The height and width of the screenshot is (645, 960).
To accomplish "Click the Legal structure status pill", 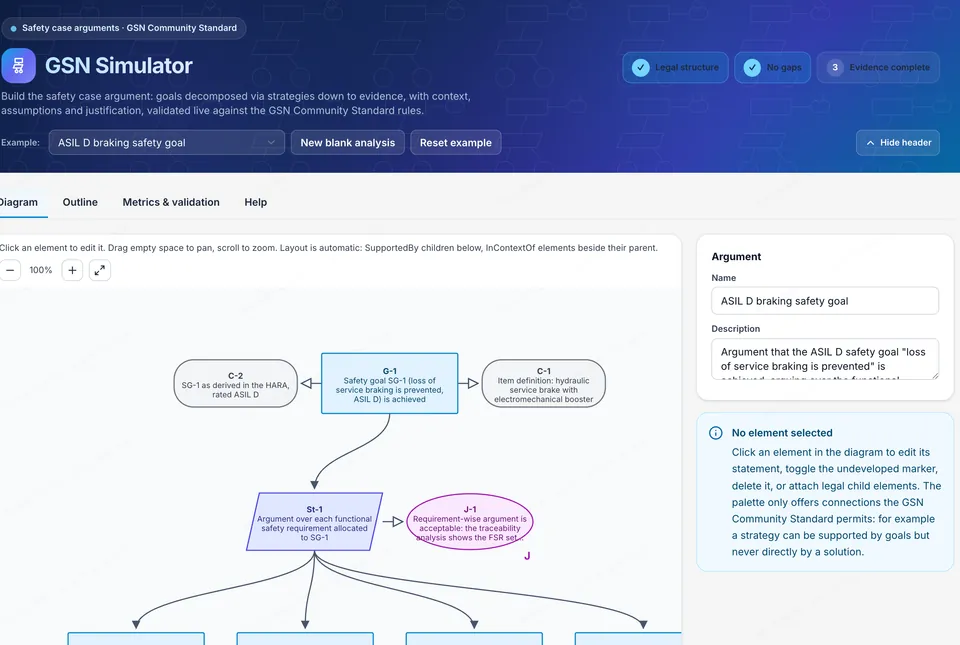I will (675, 67).
